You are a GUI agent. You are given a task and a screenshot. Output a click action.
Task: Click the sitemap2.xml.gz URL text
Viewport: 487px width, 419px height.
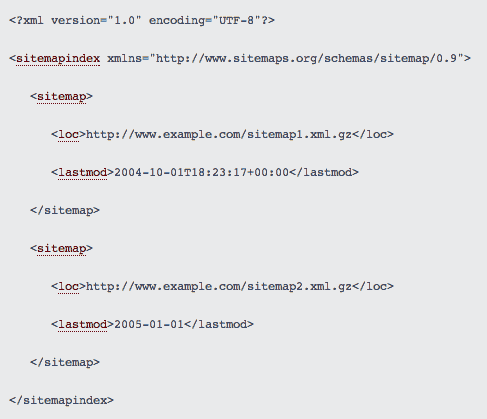(x=219, y=287)
